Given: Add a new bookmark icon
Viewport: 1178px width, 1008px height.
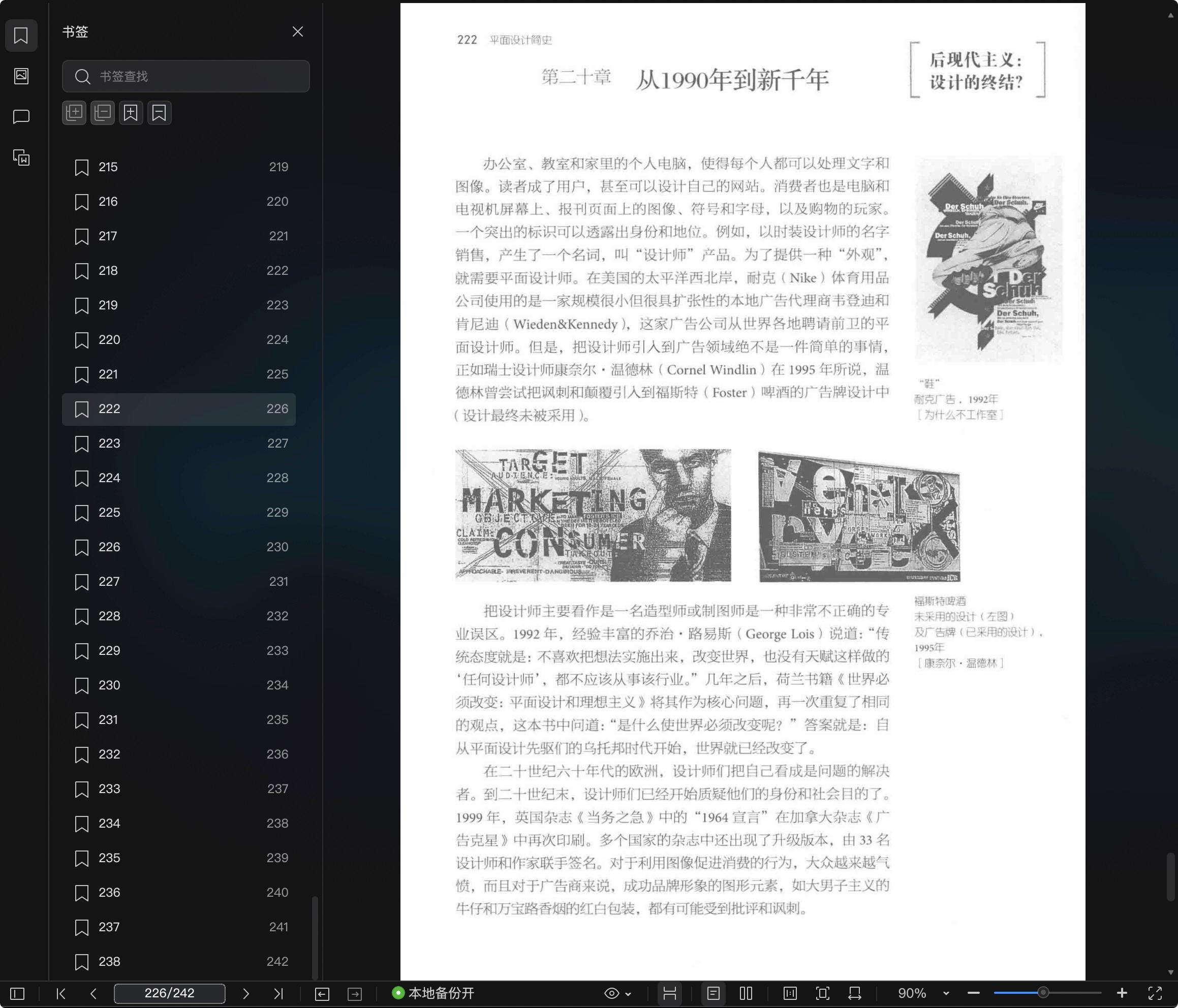Looking at the screenshot, I should pyautogui.click(x=131, y=113).
